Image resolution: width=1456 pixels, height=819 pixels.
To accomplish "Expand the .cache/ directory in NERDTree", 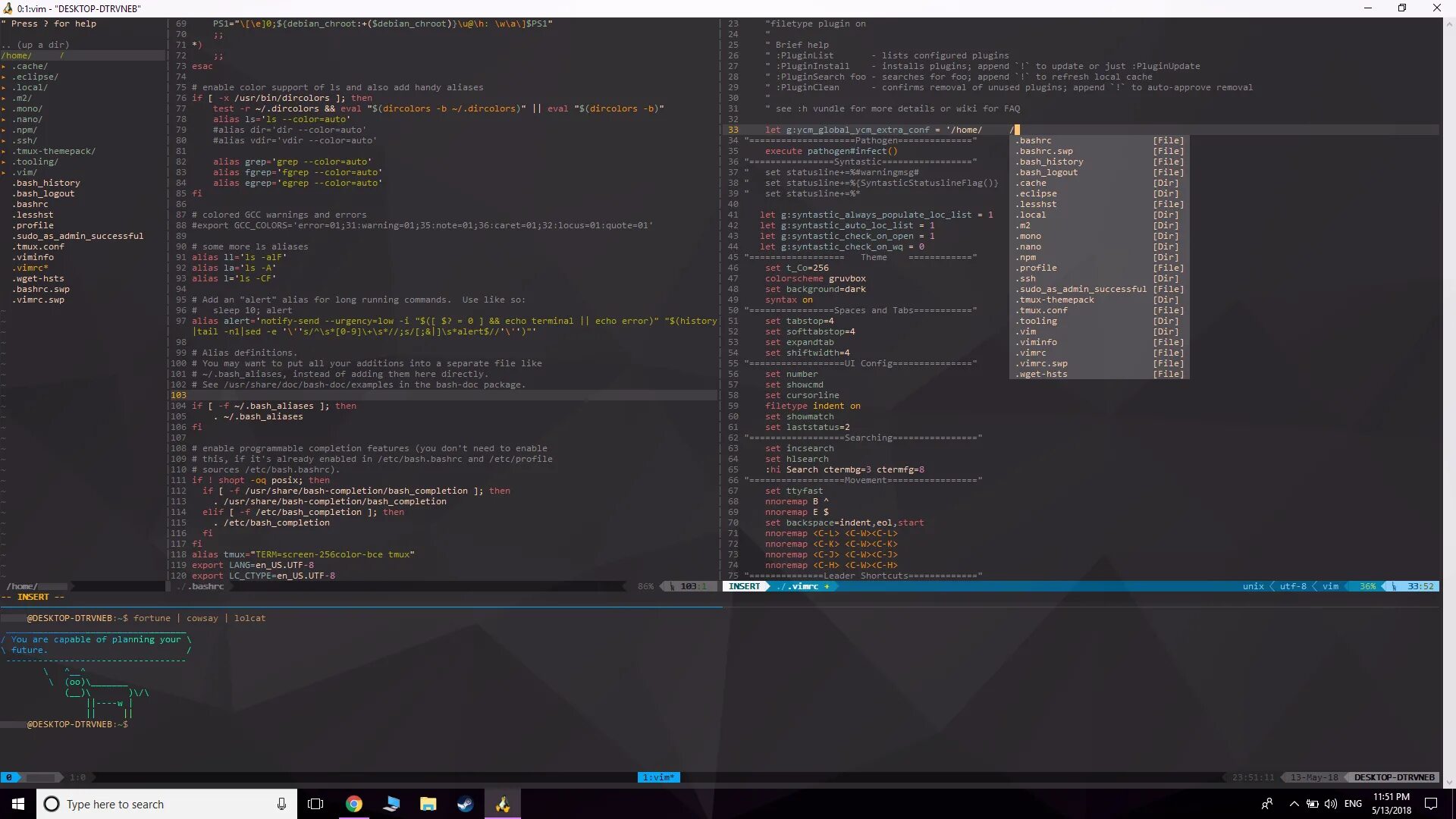I will (x=30, y=66).
